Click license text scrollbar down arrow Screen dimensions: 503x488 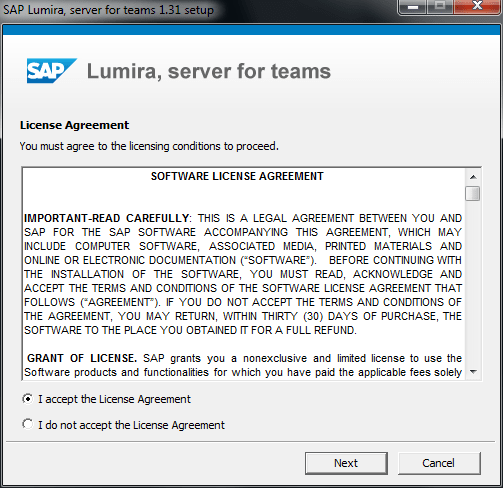(x=473, y=371)
